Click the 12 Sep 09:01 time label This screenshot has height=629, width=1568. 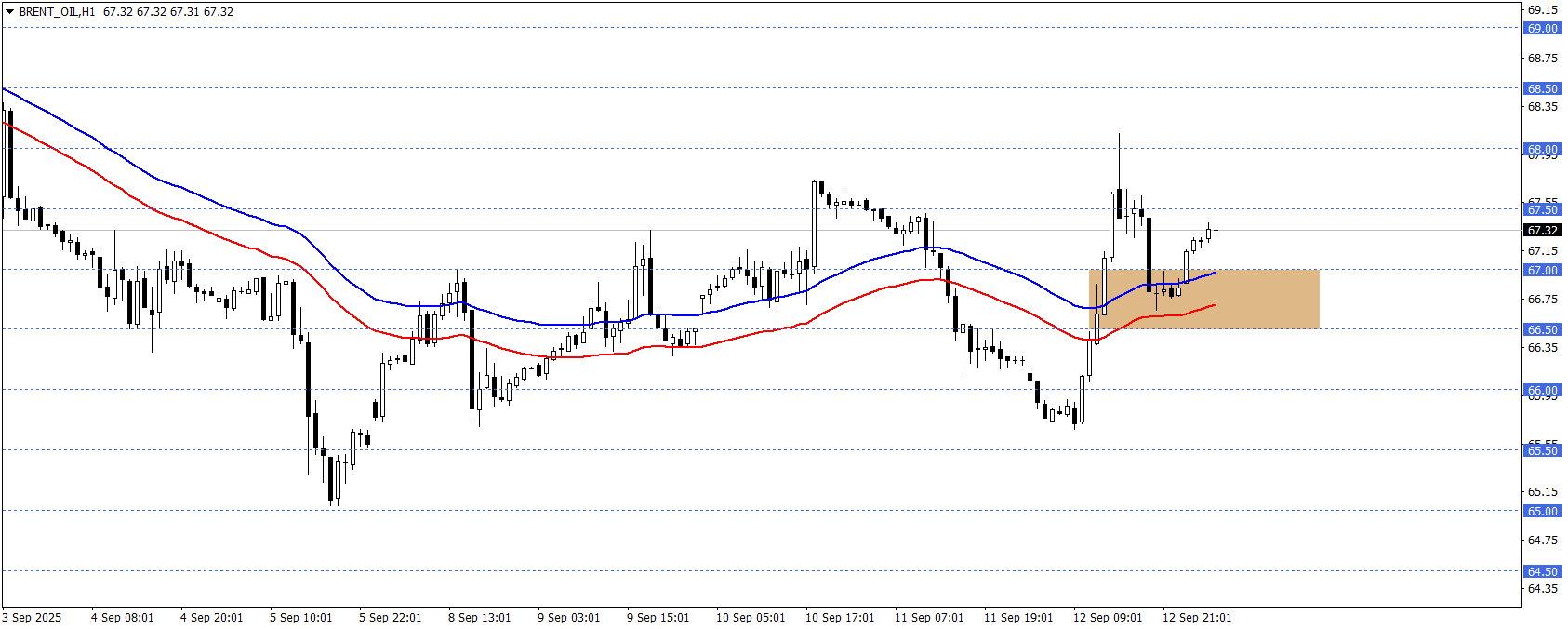point(1108,617)
